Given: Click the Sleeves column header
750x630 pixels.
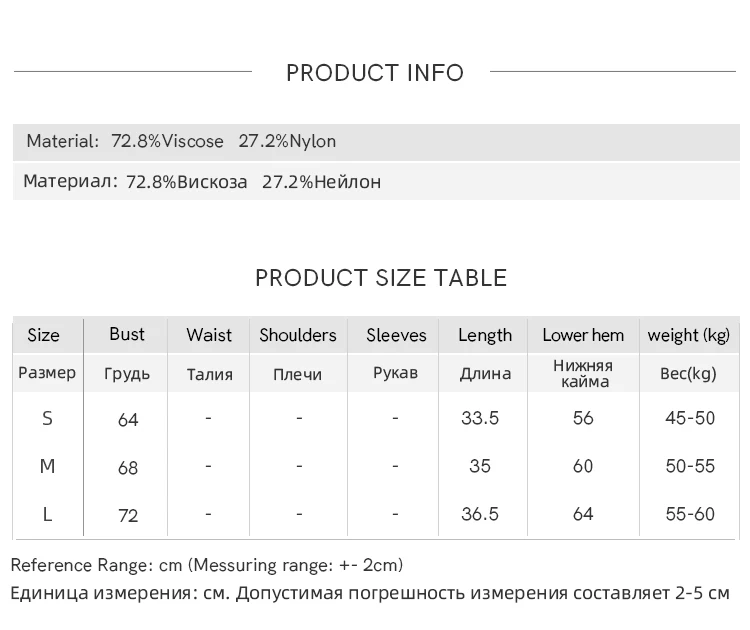Looking at the screenshot, I should pyautogui.click(x=396, y=335).
